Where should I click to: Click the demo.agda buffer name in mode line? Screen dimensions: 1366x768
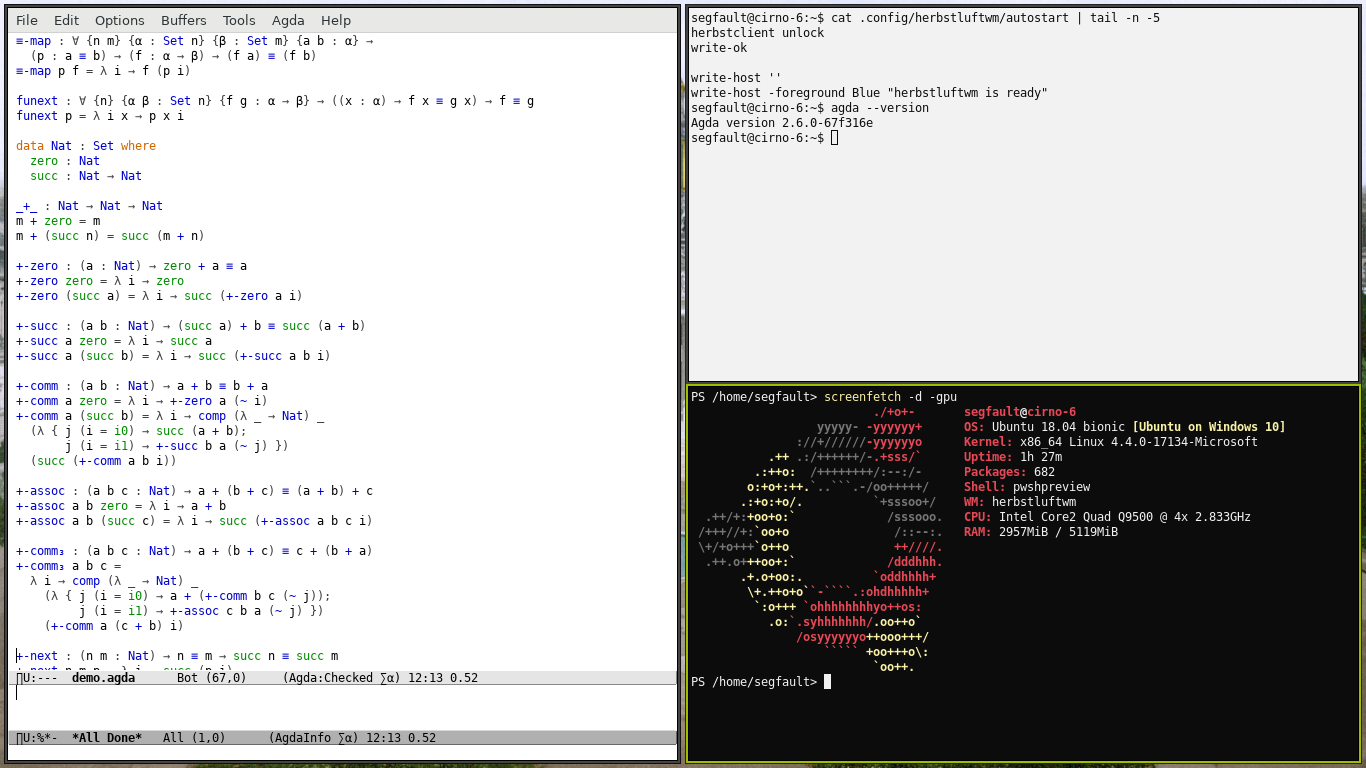103,678
